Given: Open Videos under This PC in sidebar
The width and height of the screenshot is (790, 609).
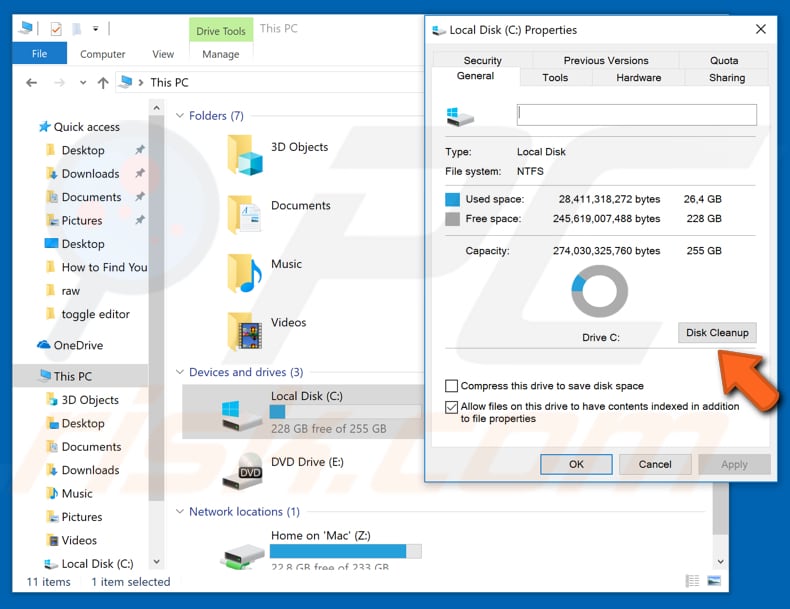Looking at the screenshot, I should [79, 540].
